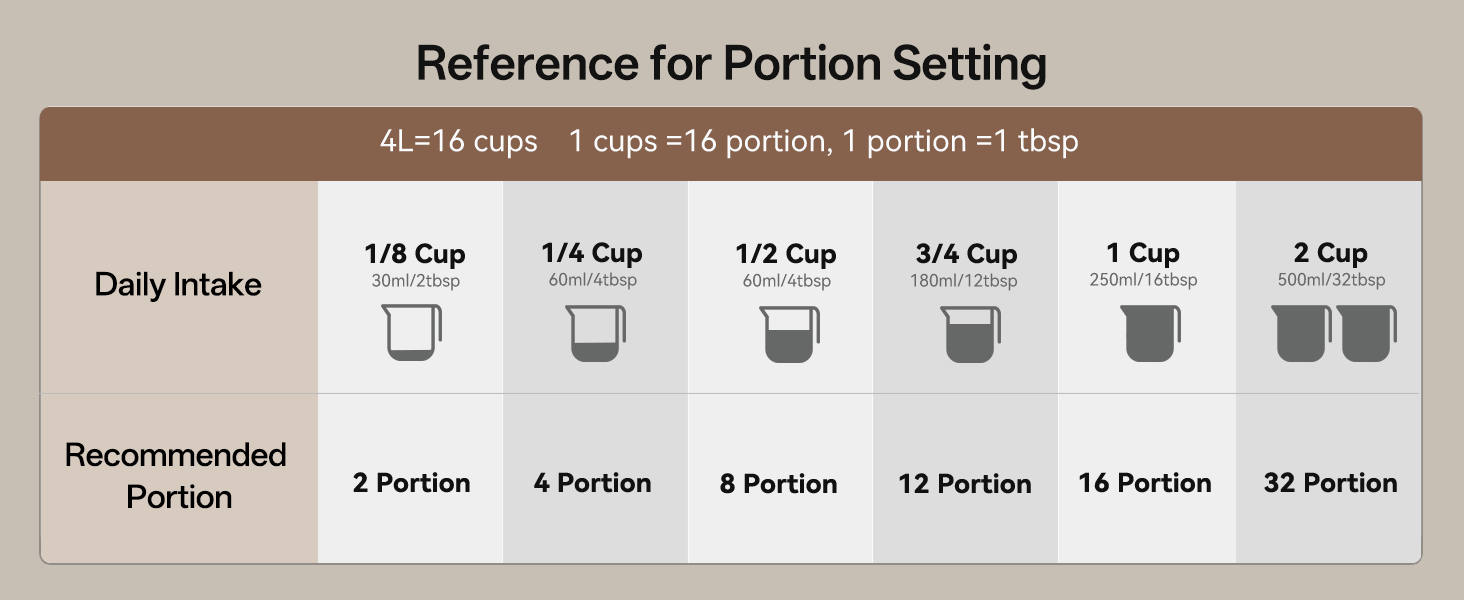Choose the "12 Portion" cell
1464x600 pixels.
[x=964, y=484]
